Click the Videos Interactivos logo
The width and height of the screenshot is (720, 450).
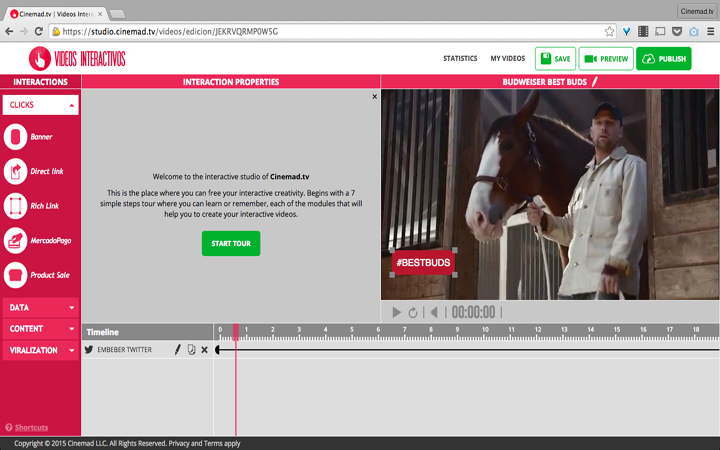click(77, 58)
